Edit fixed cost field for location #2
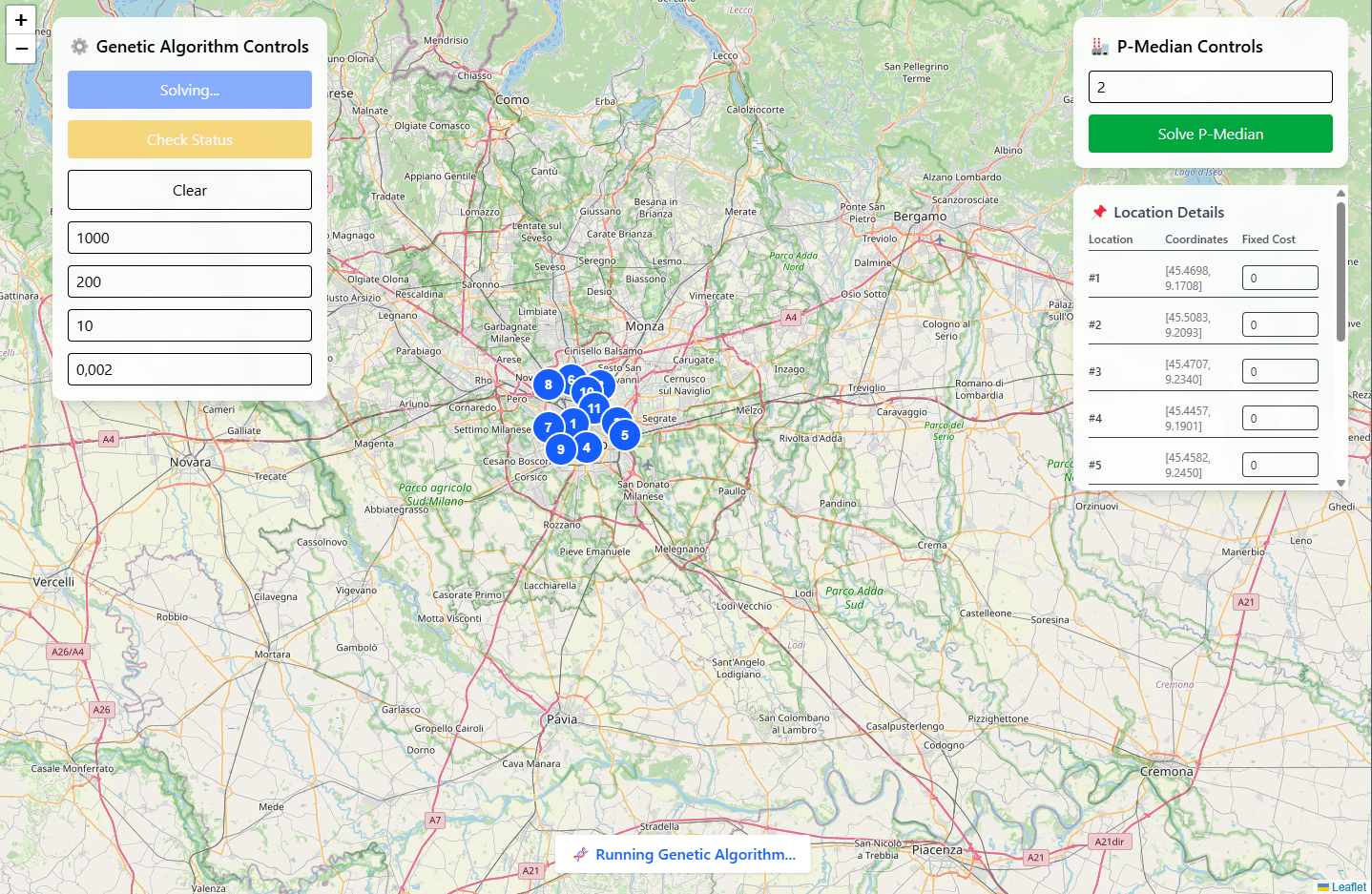This screenshot has width=1372, height=894. (x=1280, y=324)
